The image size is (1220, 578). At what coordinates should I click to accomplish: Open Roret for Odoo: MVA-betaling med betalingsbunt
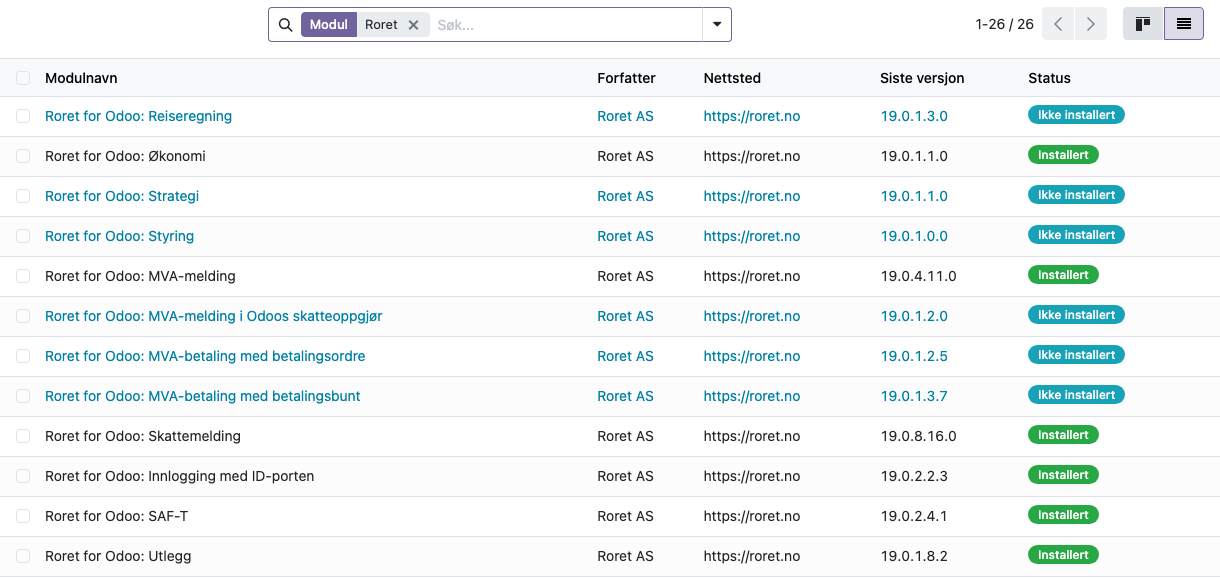pyautogui.click(x=203, y=396)
